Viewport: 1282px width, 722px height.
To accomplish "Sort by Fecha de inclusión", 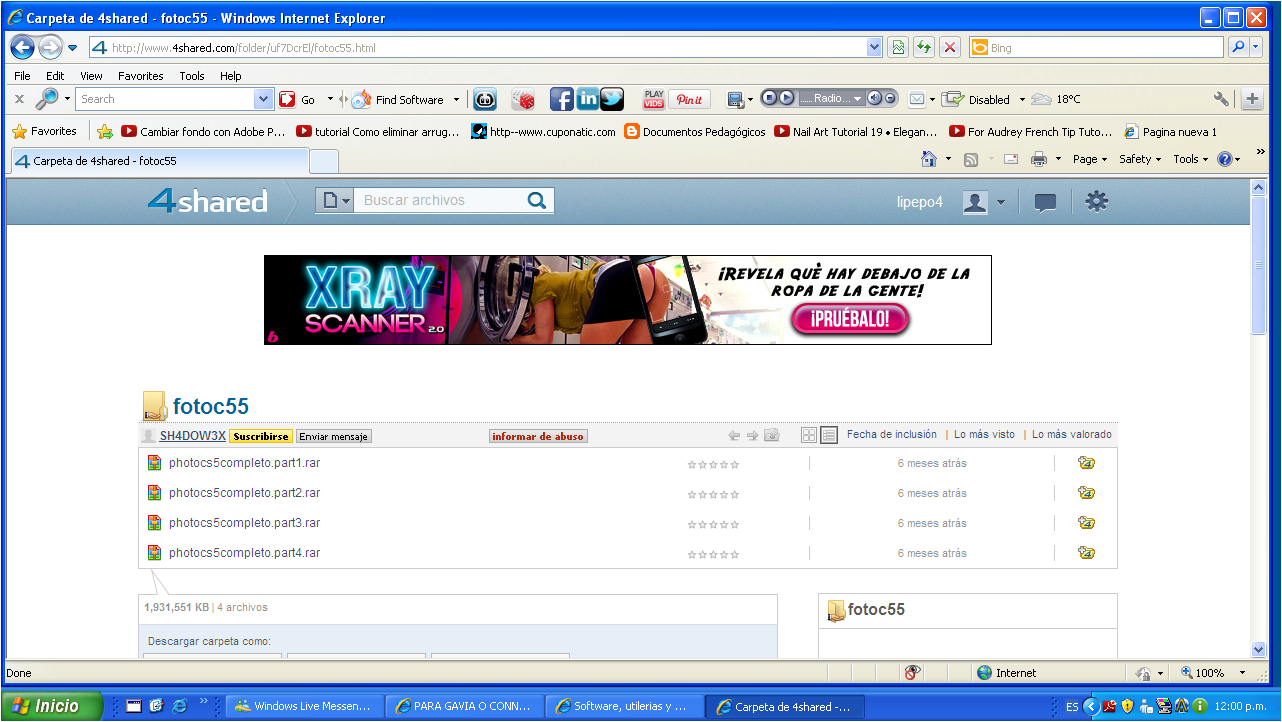I will (892, 435).
